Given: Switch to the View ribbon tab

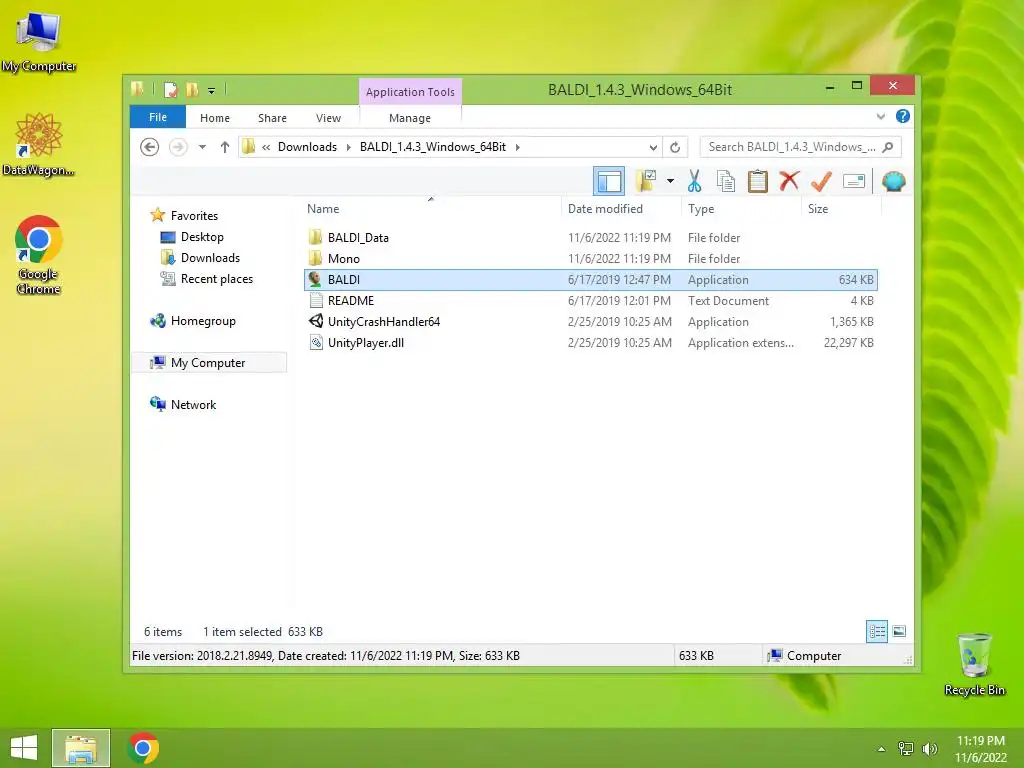Looking at the screenshot, I should click(x=328, y=118).
